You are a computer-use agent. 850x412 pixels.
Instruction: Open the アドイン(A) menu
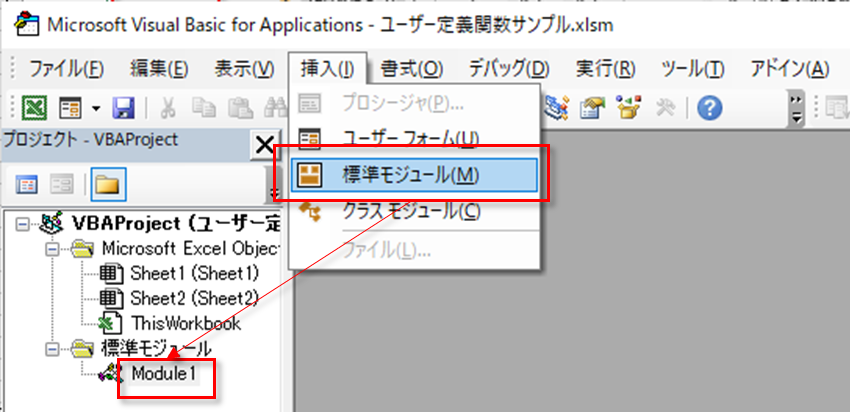click(789, 69)
